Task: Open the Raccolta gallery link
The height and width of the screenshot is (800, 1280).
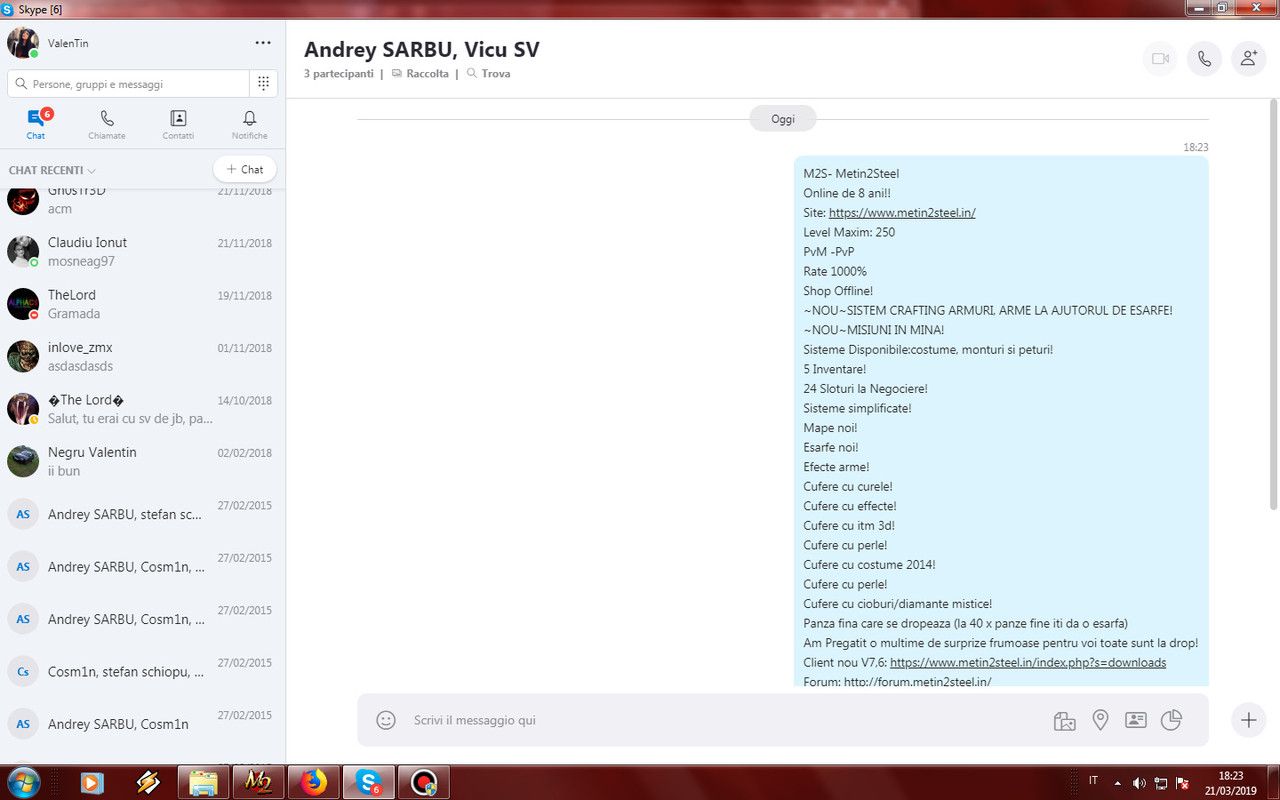Action: tap(420, 74)
